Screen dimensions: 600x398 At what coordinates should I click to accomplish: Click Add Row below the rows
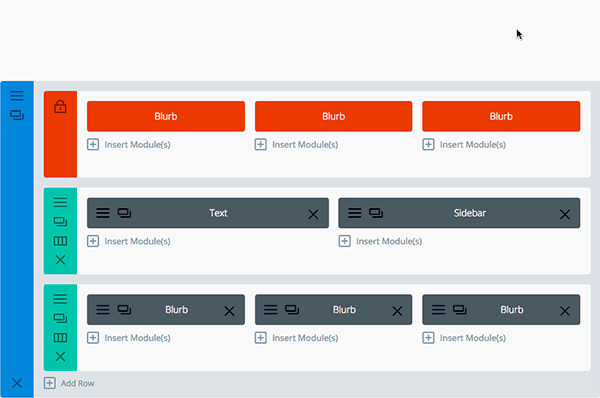pos(69,383)
